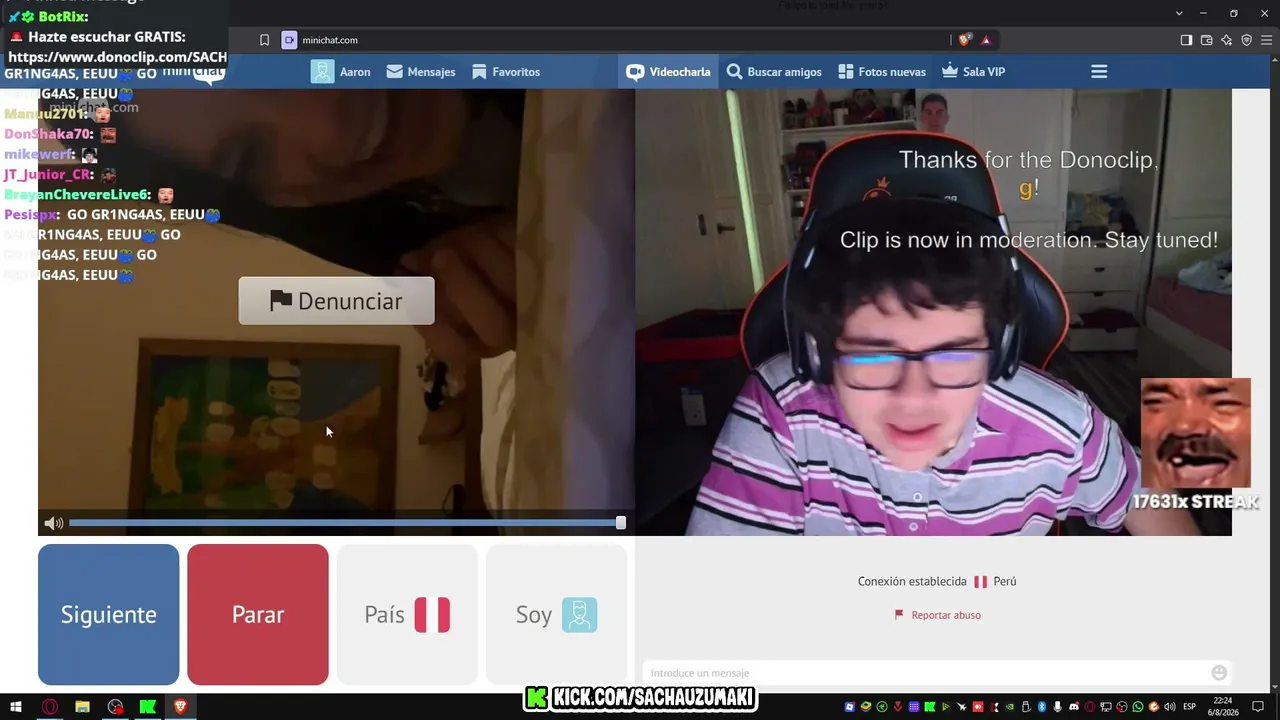Viewport: 1280px width, 720px height.
Task: Open the microphone tray icon
Action: pyautogui.click(x=1057, y=707)
